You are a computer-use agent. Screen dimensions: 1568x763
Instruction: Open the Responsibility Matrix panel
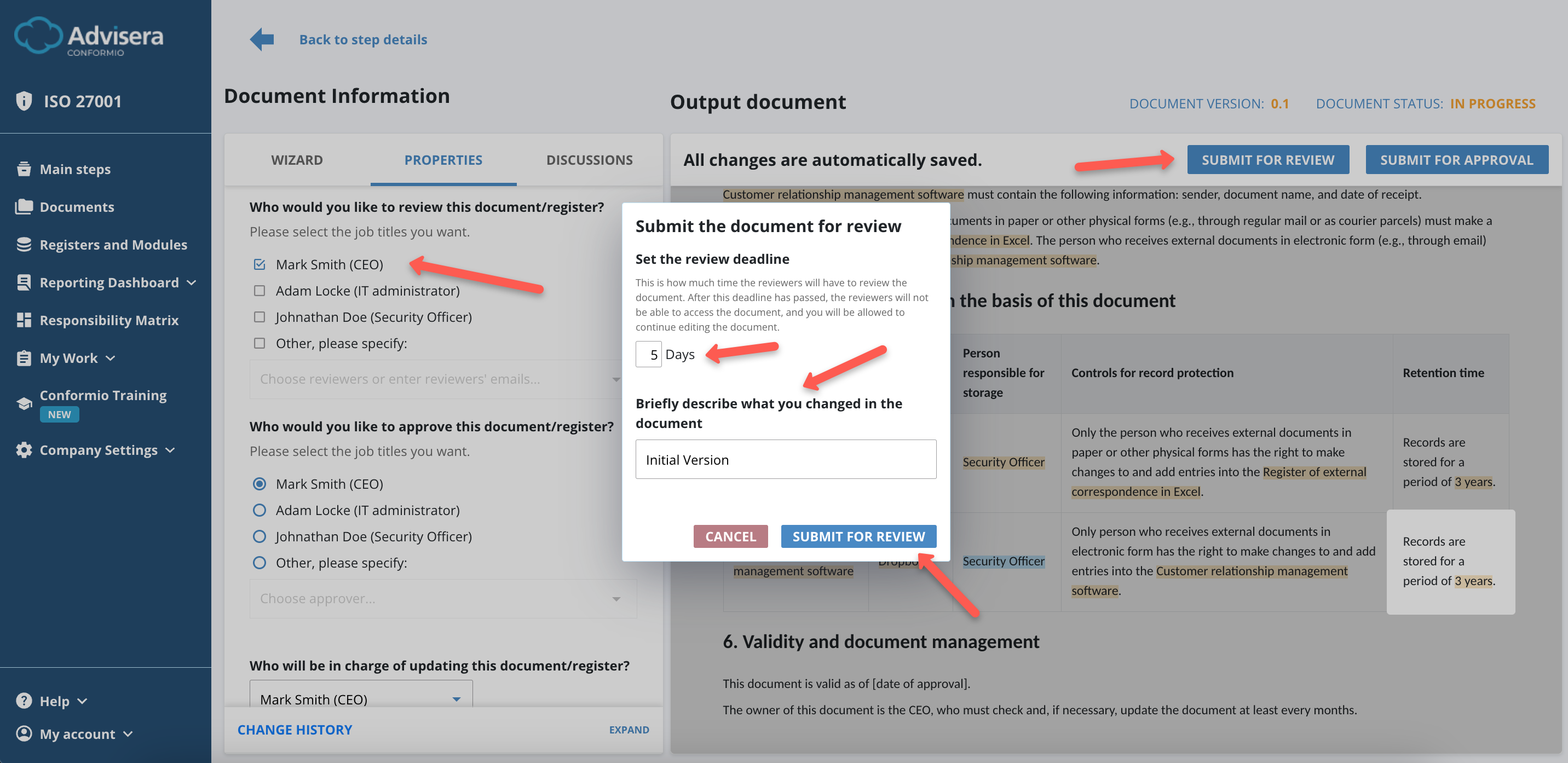pos(109,320)
